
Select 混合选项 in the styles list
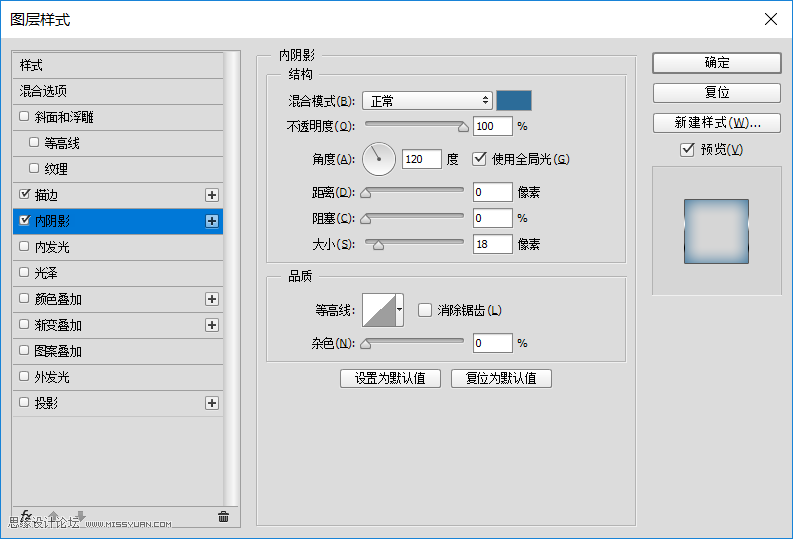coord(117,91)
